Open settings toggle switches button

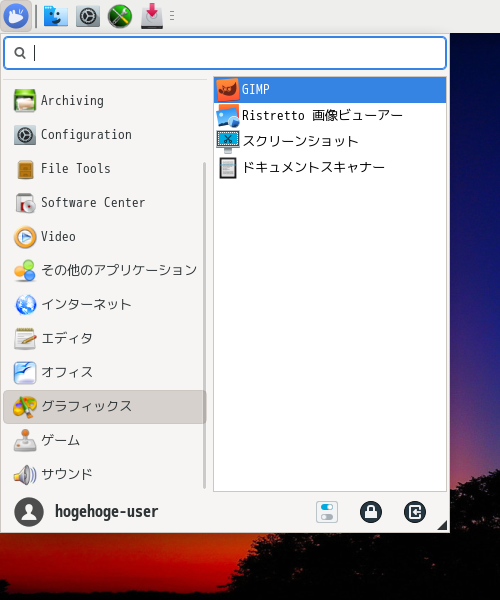(x=327, y=512)
